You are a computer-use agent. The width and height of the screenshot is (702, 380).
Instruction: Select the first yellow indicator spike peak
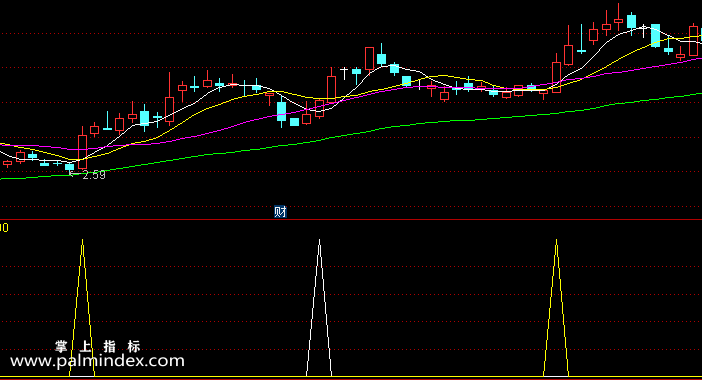[82, 242]
